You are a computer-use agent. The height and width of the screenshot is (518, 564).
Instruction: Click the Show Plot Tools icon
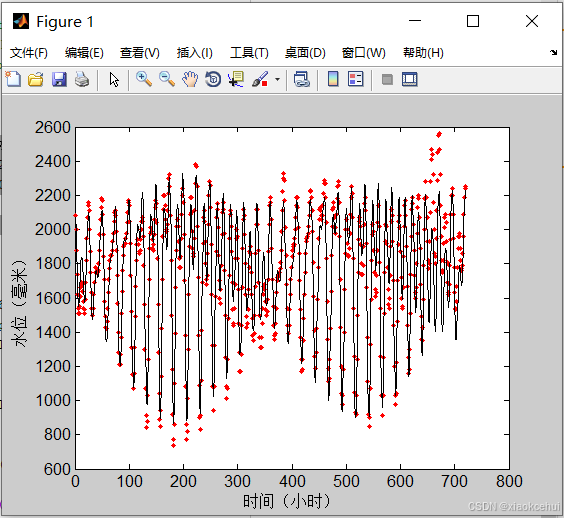click(x=410, y=79)
